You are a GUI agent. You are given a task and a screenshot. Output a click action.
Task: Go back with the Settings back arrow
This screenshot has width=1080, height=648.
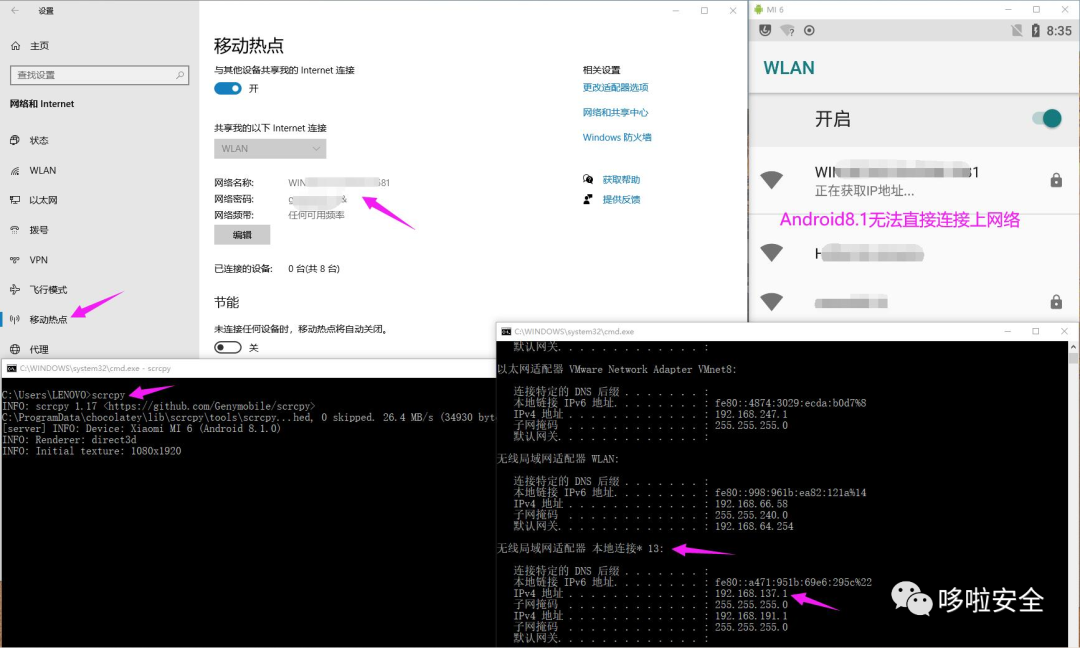[15, 10]
